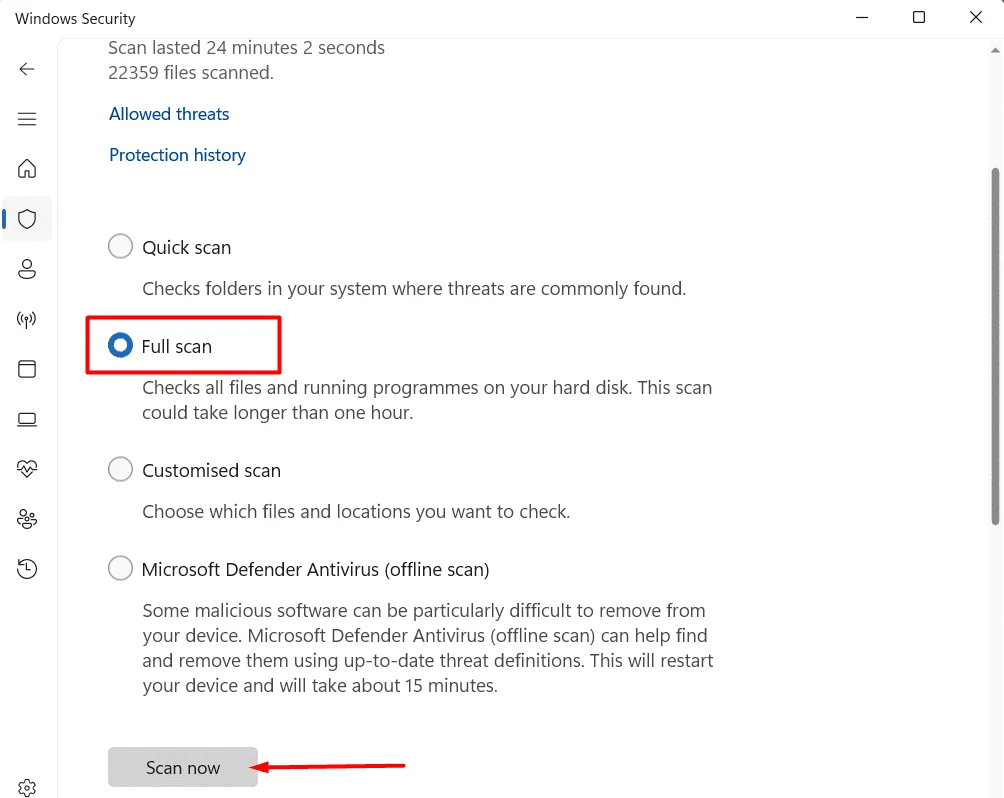
Task: Choose Microsoft Defender Antivirus offline scan
Action: coord(120,568)
